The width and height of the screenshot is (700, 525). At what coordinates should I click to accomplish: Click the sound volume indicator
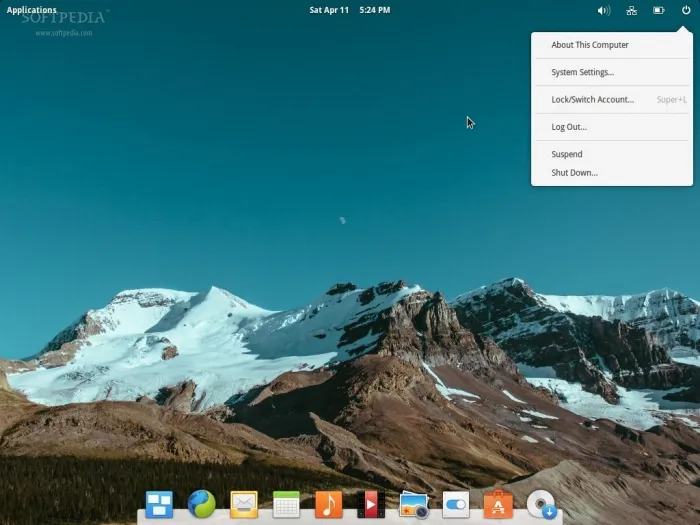tap(604, 10)
